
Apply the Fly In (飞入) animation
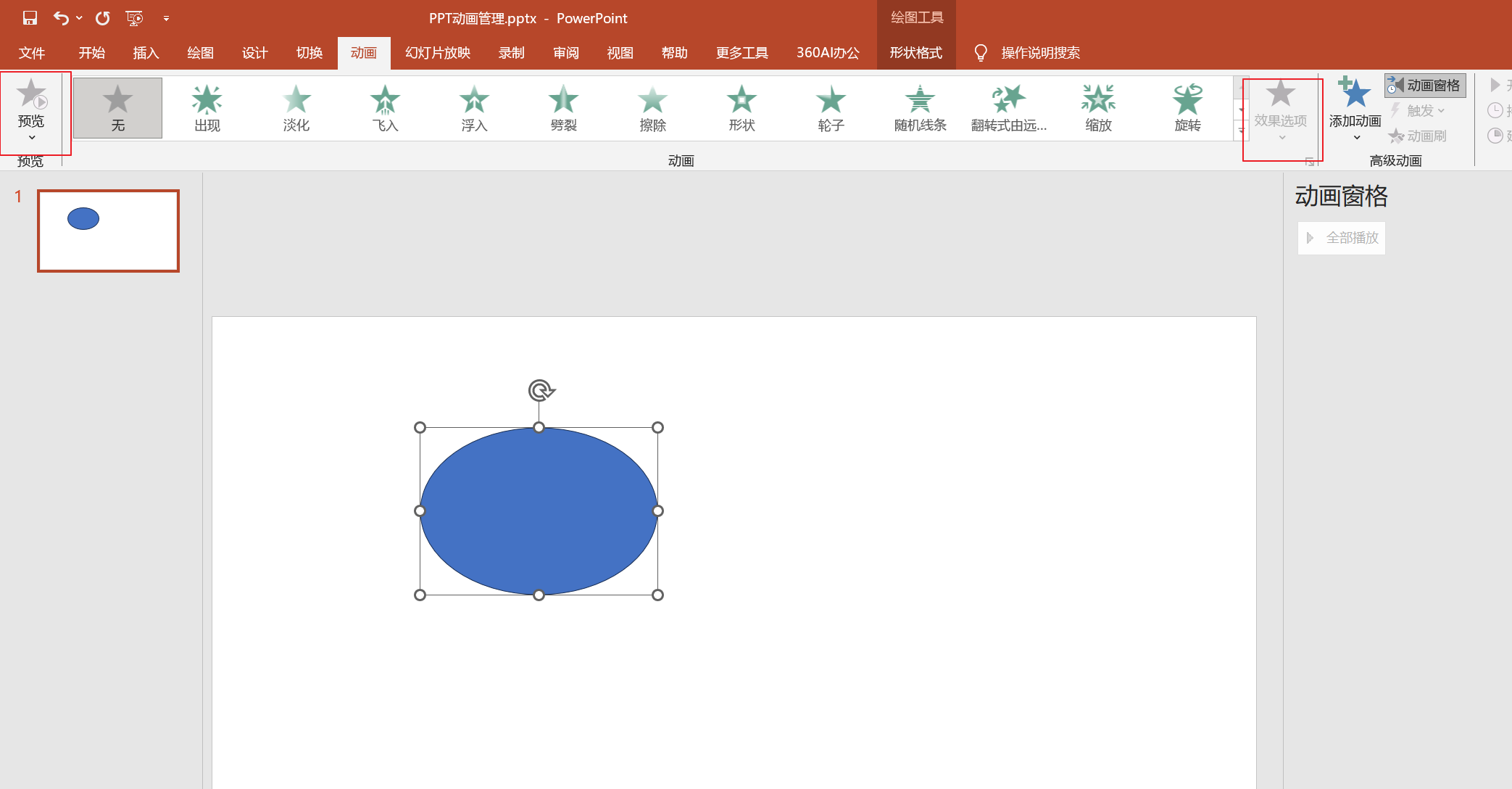pyautogui.click(x=385, y=107)
